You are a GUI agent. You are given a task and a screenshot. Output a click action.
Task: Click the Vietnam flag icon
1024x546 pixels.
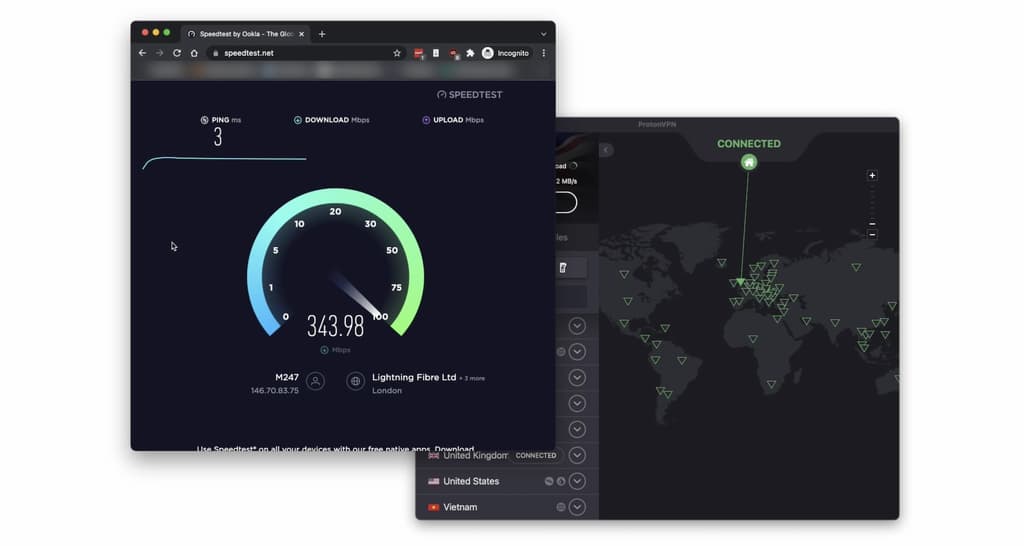[434, 507]
